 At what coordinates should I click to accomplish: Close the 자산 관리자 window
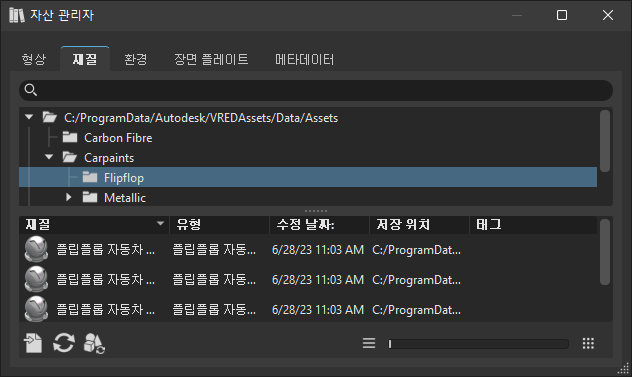[608, 15]
